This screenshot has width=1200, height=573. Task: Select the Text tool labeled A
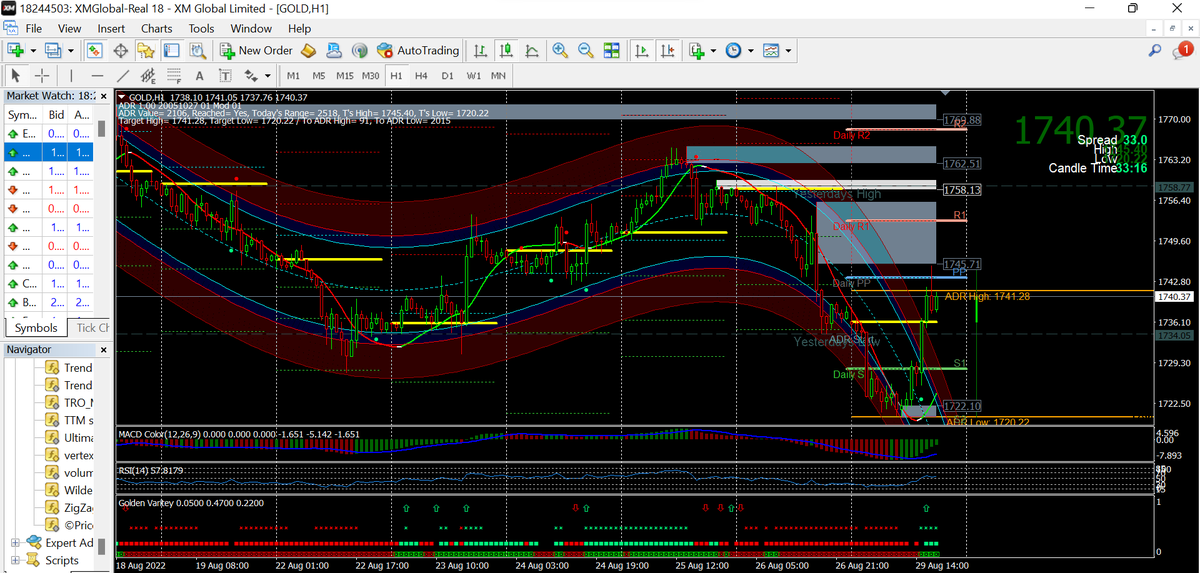[x=200, y=75]
